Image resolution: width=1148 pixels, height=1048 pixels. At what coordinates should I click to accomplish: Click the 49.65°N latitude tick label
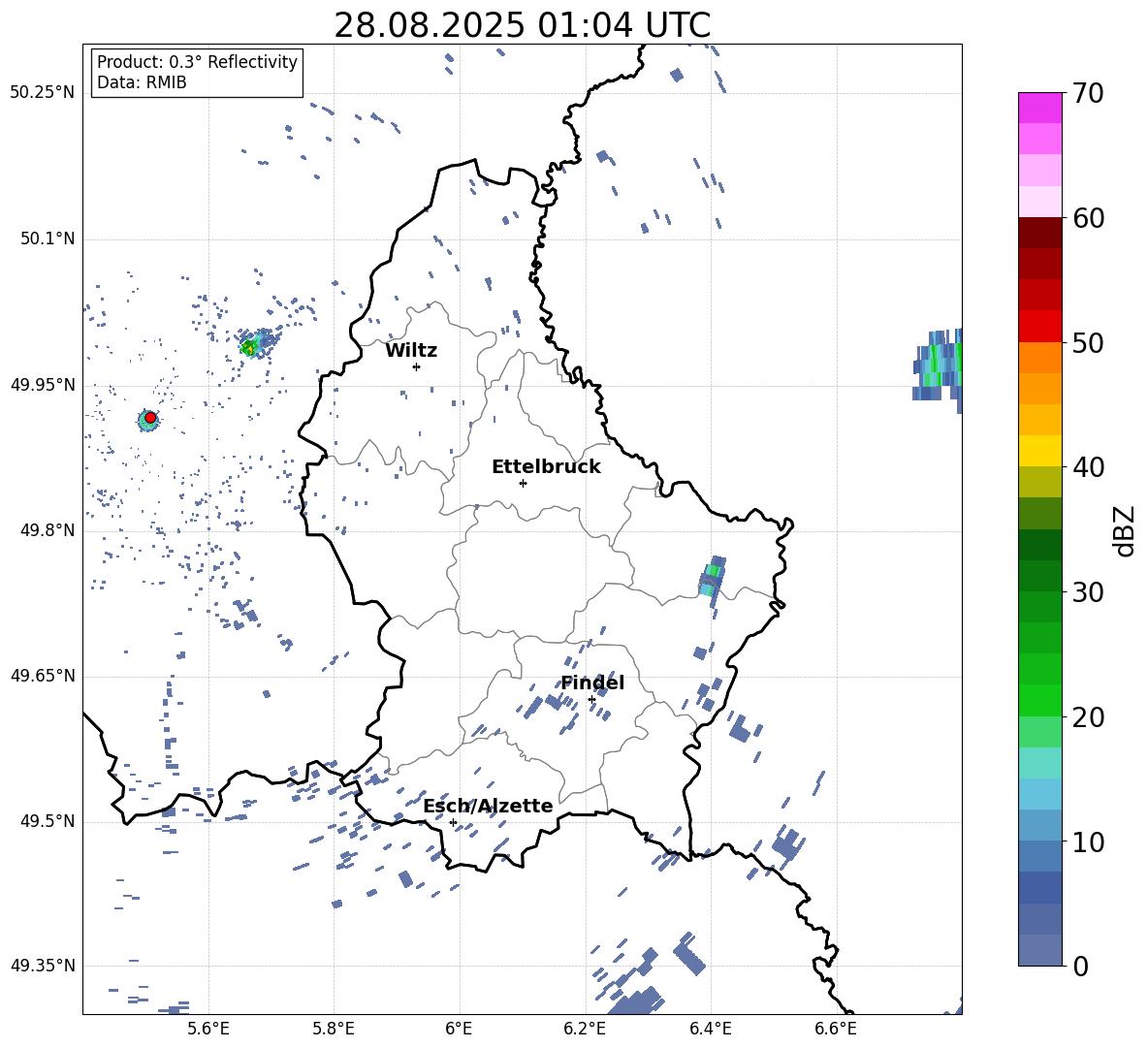43,675
